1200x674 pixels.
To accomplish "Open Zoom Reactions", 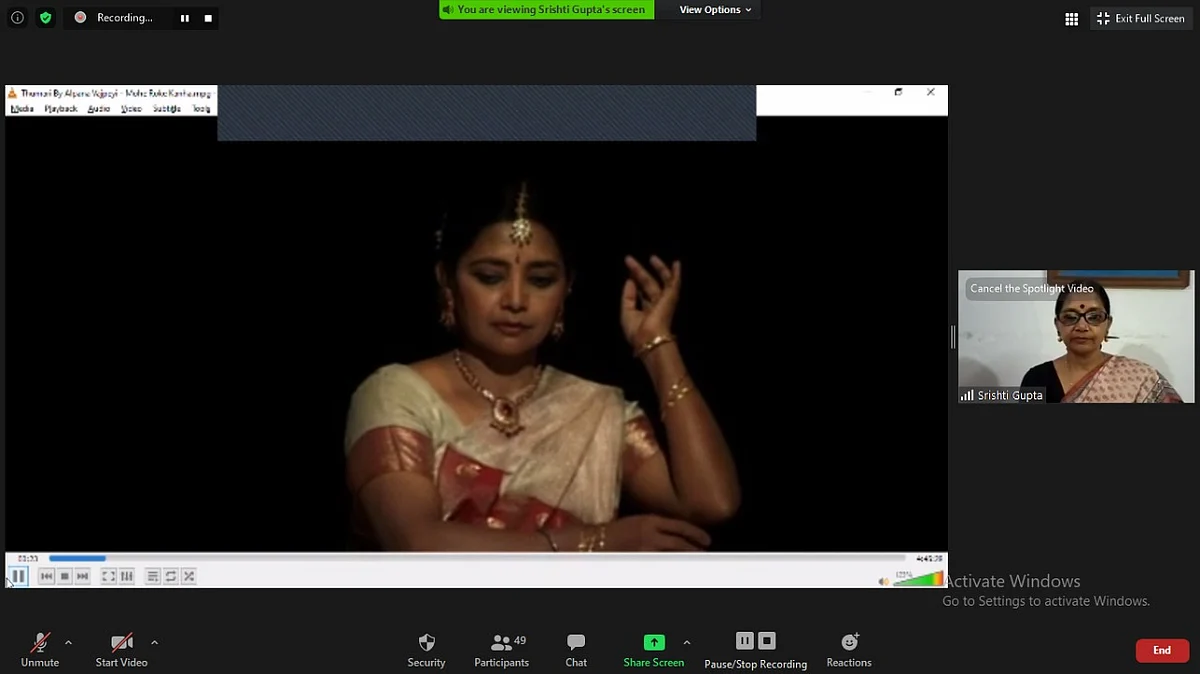I will pyautogui.click(x=849, y=650).
